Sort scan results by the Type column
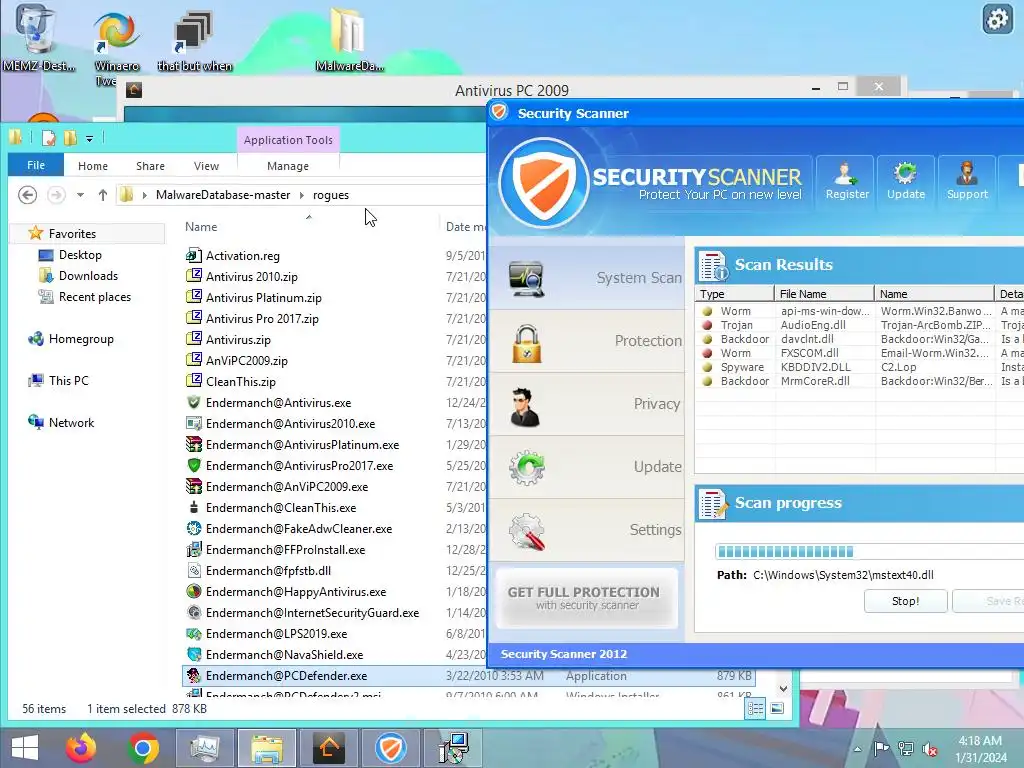 coord(735,294)
